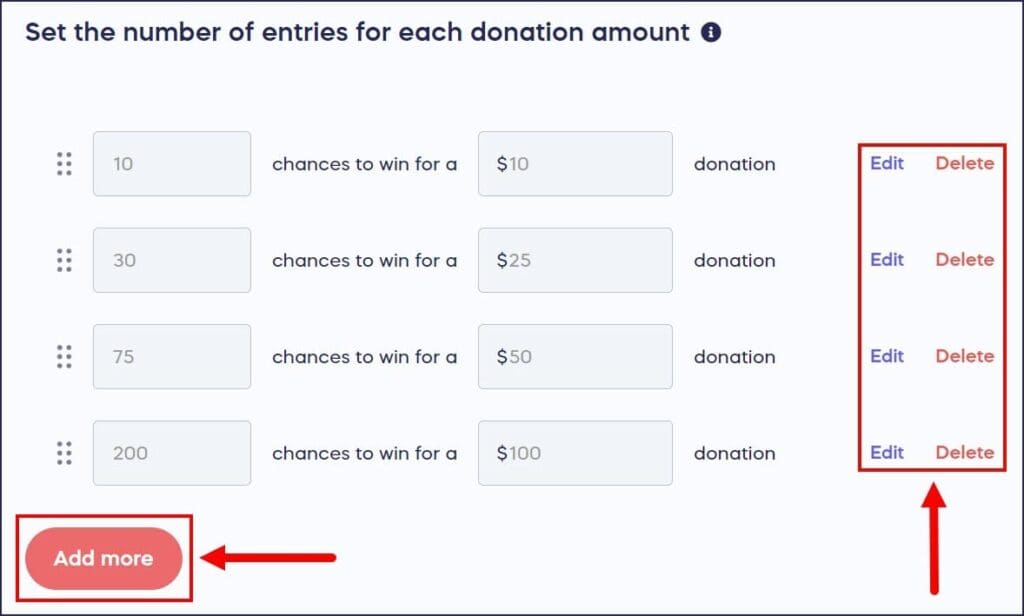Click the $25 donation amount field
This screenshot has height=616, width=1024.
(x=575, y=260)
